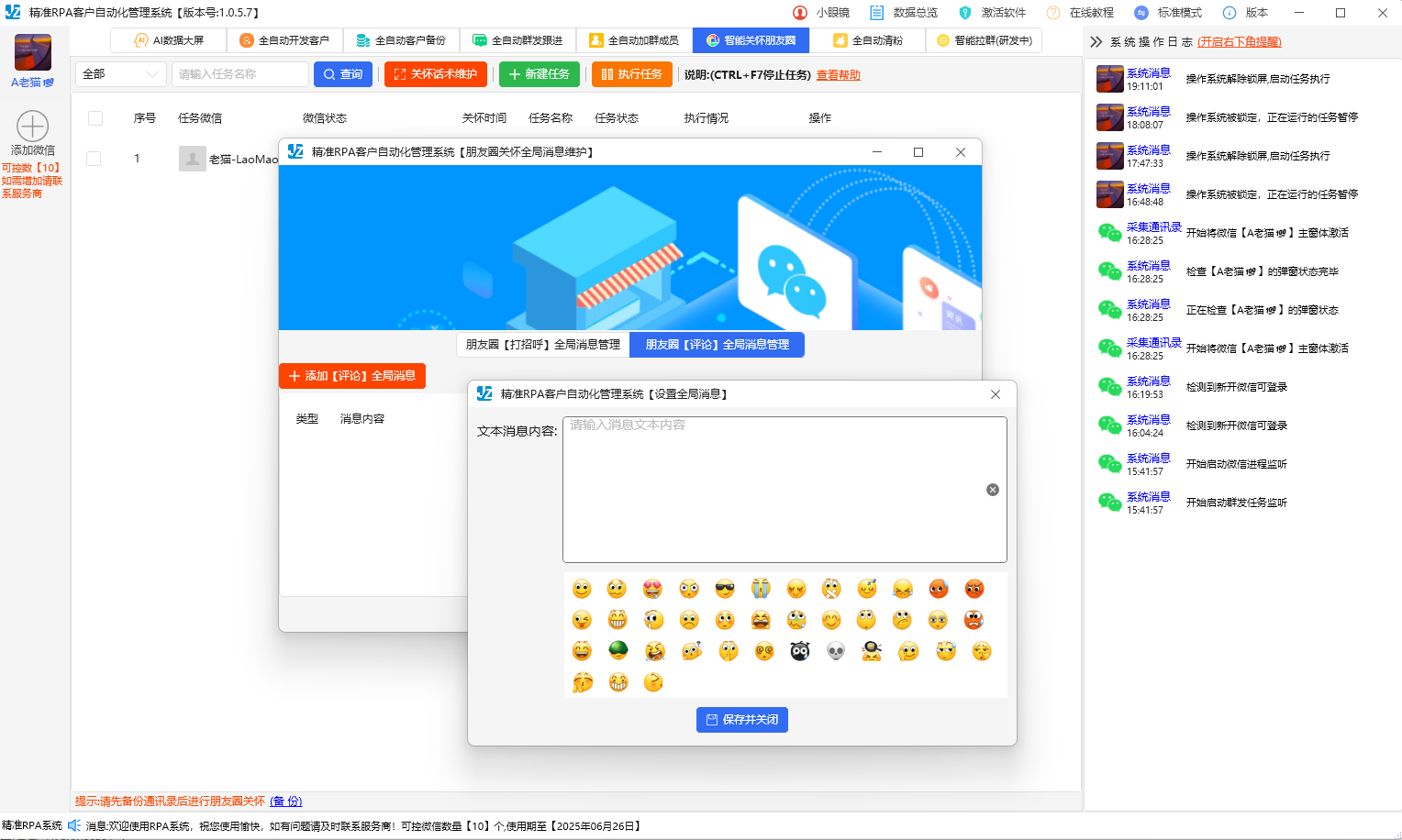Switch to 全自动群发跟进 tab

click(x=517, y=40)
